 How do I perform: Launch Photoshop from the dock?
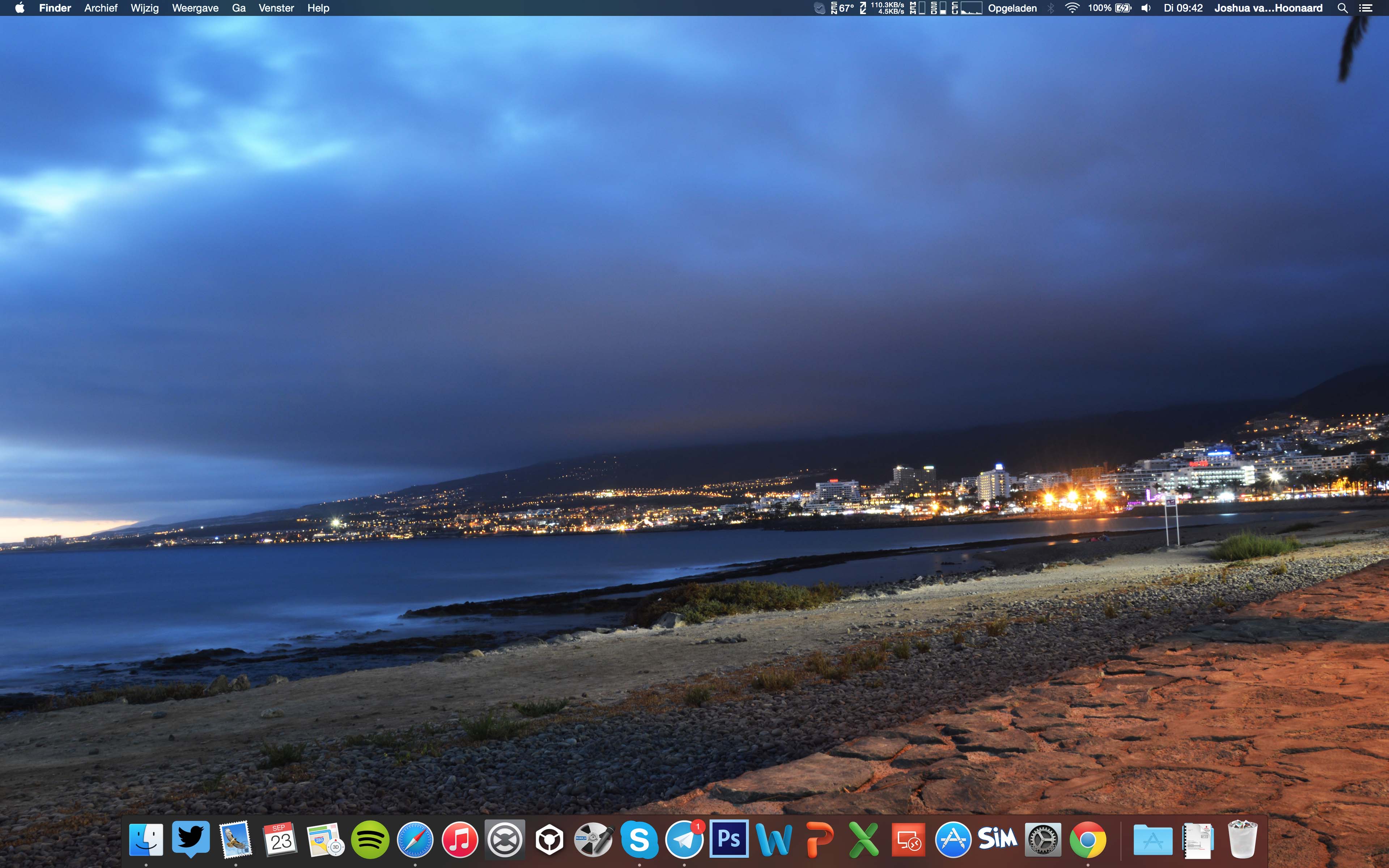(x=729, y=839)
